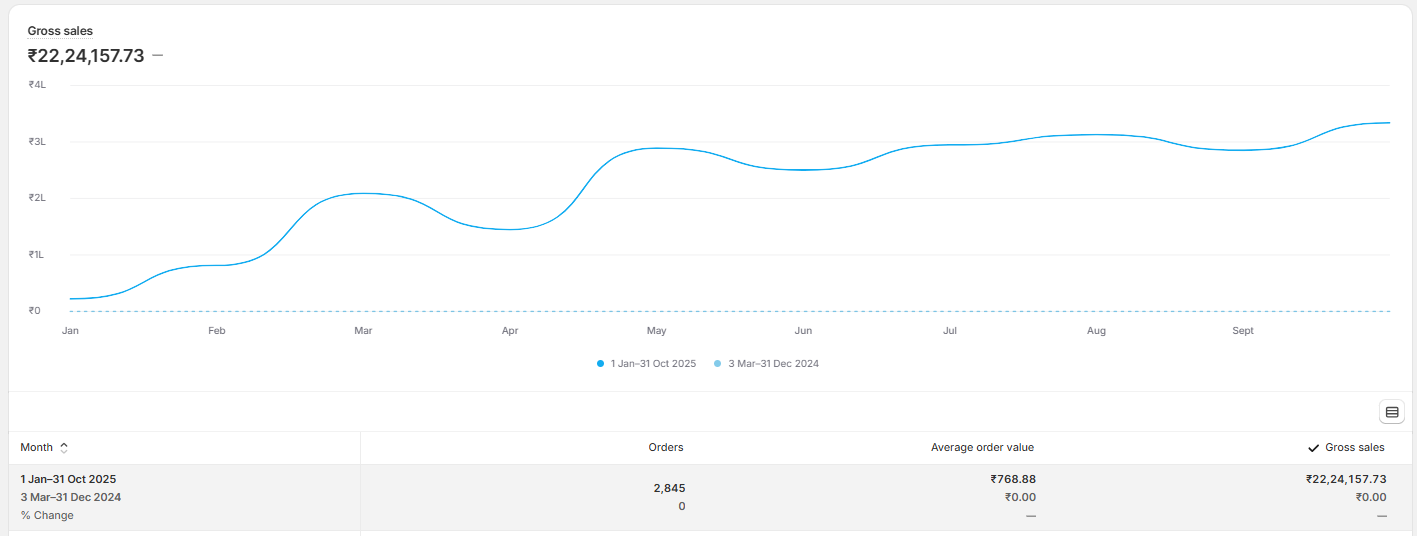This screenshot has height=536, width=1417.
Task: Toggle the 3 Mar–31 Dec 2024 legend series
Action: point(773,364)
